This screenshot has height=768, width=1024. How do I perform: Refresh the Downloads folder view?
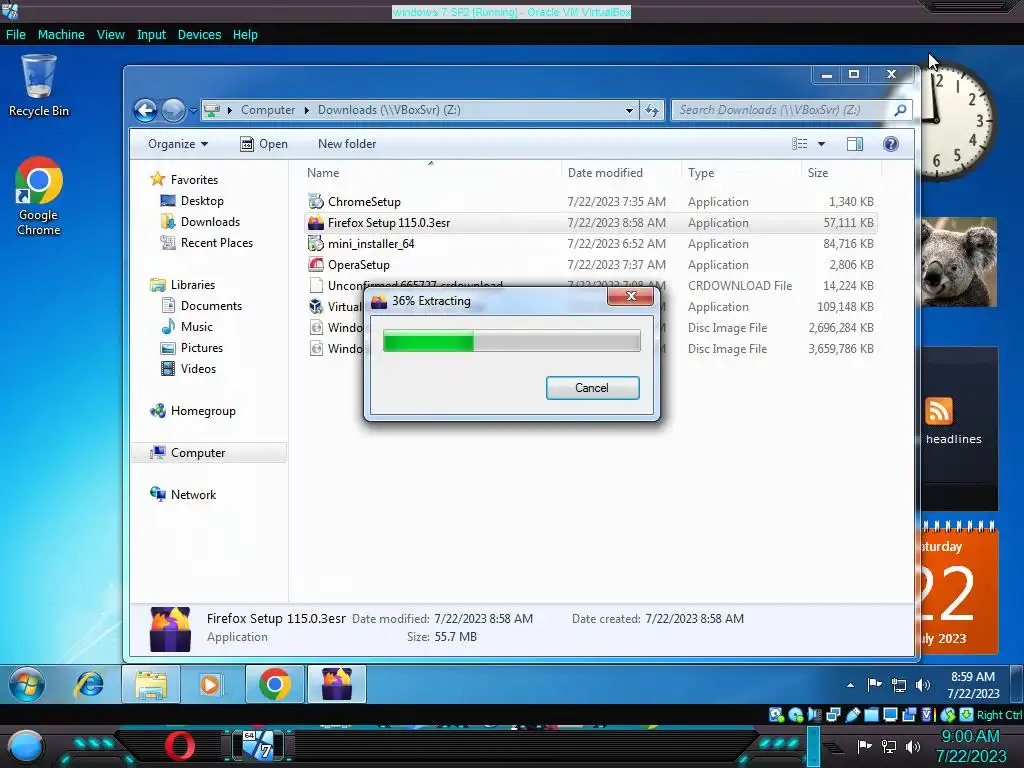pyautogui.click(x=652, y=110)
